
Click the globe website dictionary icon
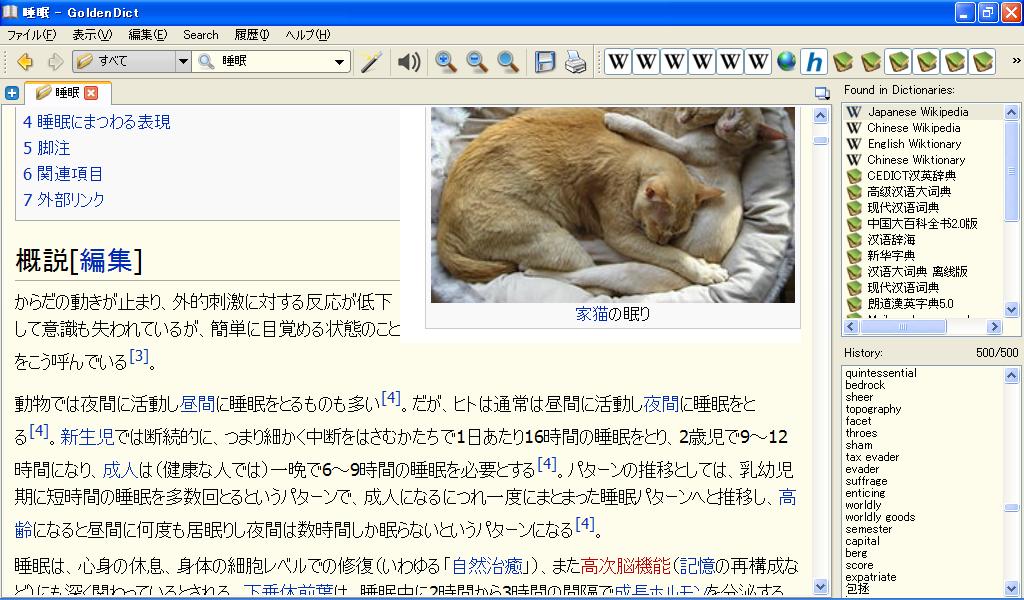787,62
